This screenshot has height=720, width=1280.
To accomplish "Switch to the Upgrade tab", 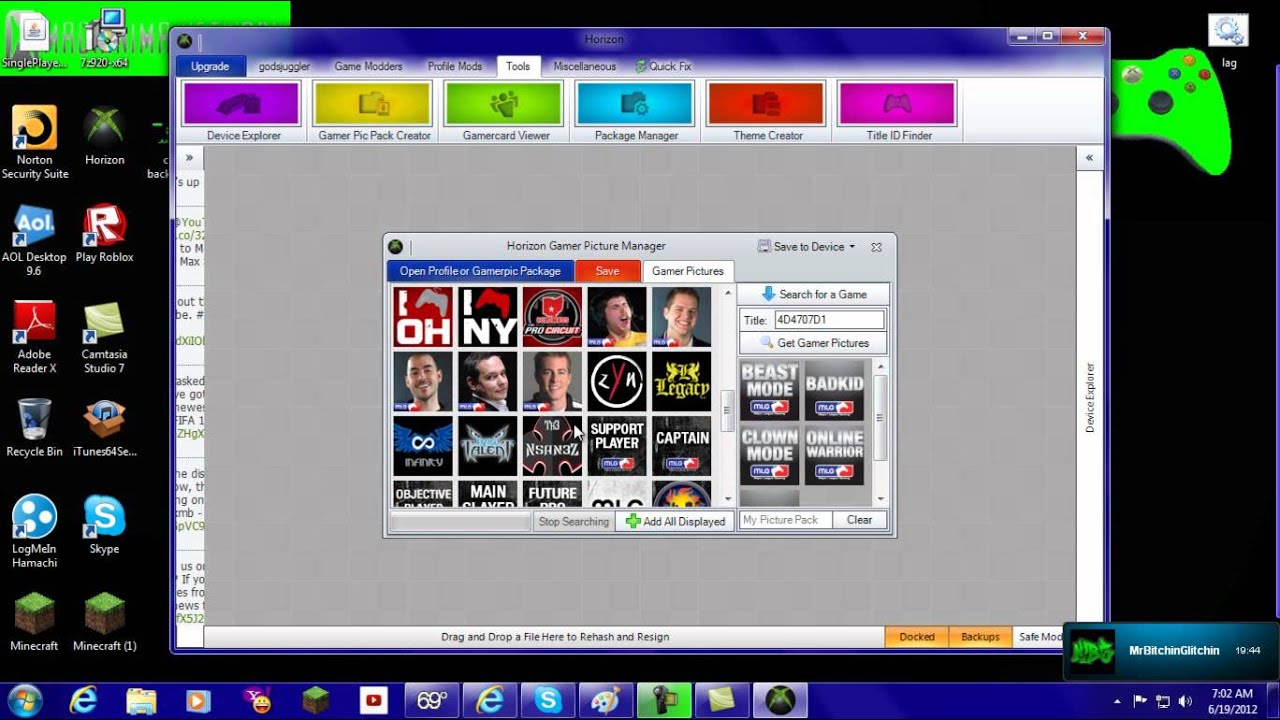I will tap(210, 66).
